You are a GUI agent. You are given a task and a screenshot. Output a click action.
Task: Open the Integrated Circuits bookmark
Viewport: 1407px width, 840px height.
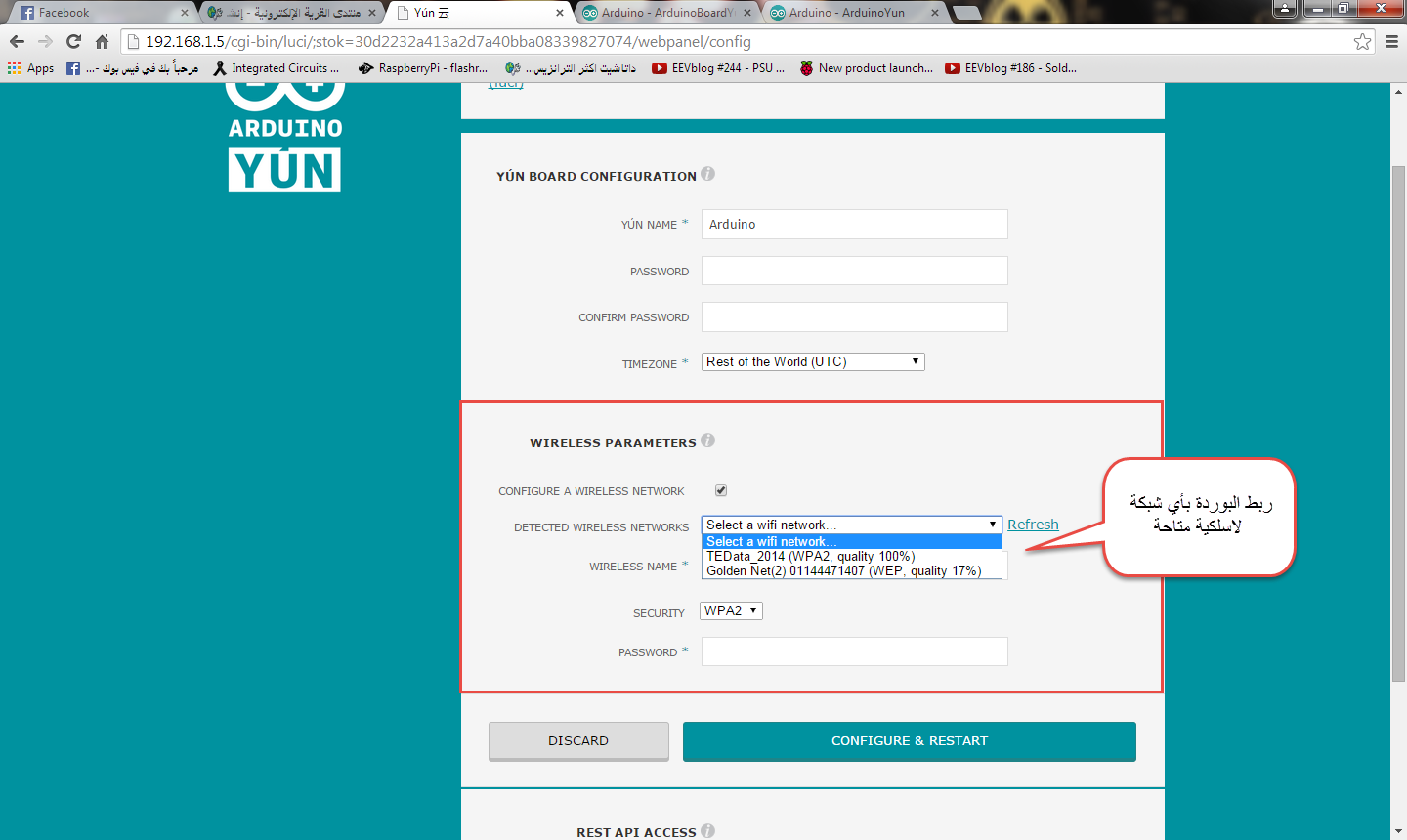pos(277,68)
